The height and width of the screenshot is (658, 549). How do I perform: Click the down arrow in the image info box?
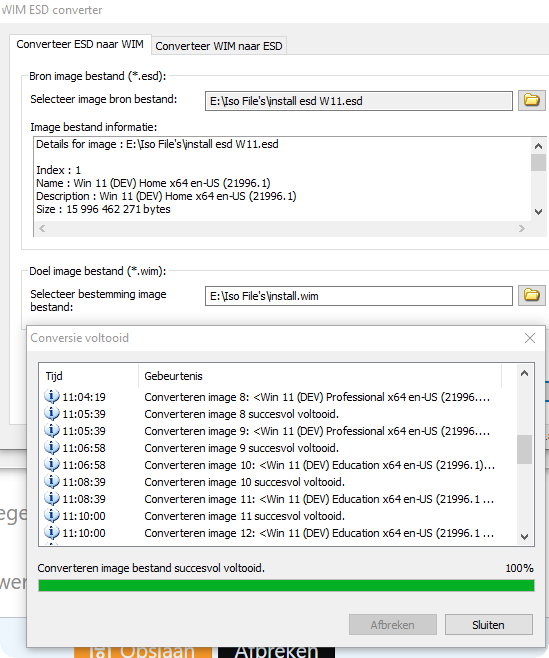538,212
